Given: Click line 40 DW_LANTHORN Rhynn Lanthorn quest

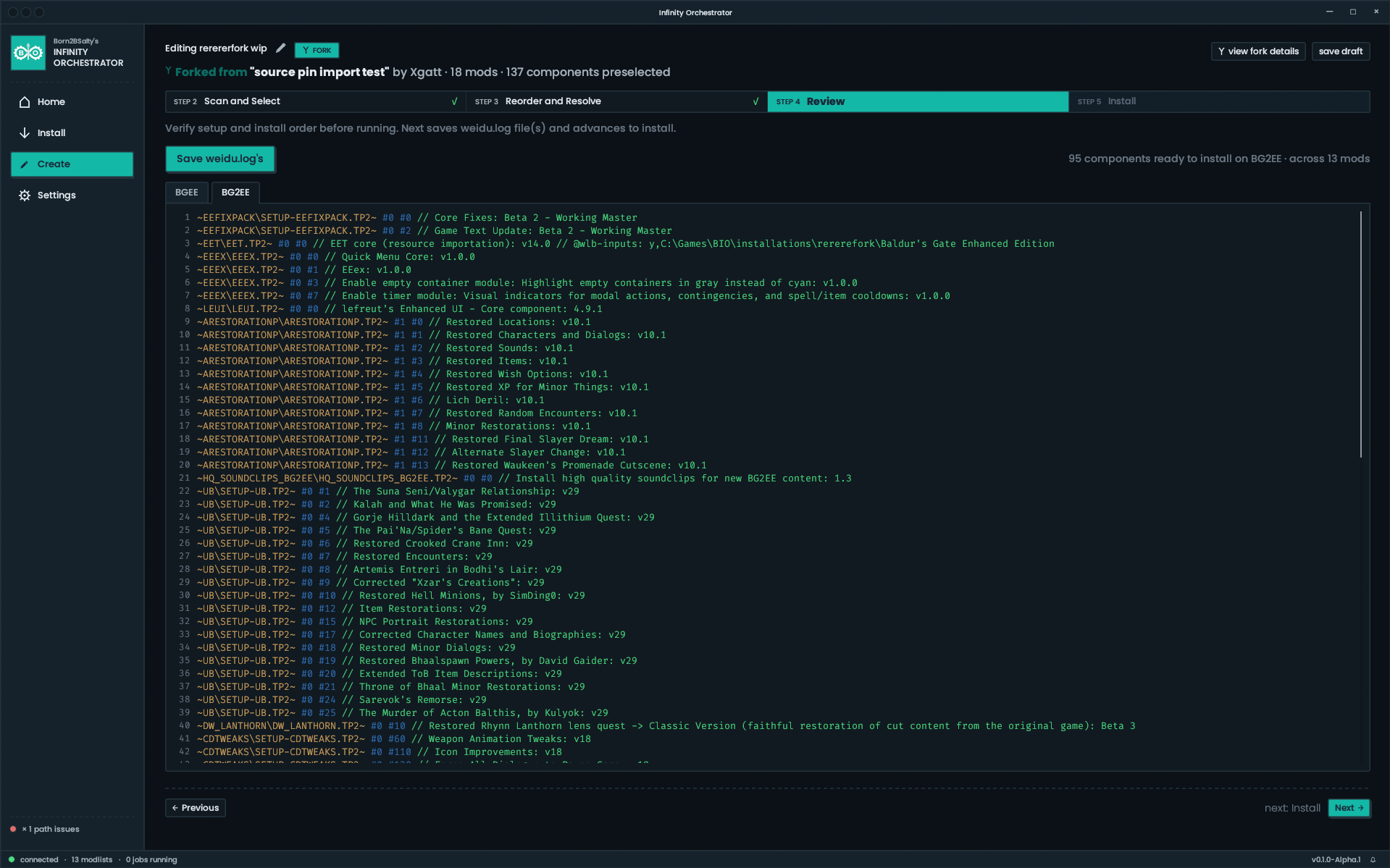Looking at the screenshot, I should pyautogui.click(x=666, y=726).
